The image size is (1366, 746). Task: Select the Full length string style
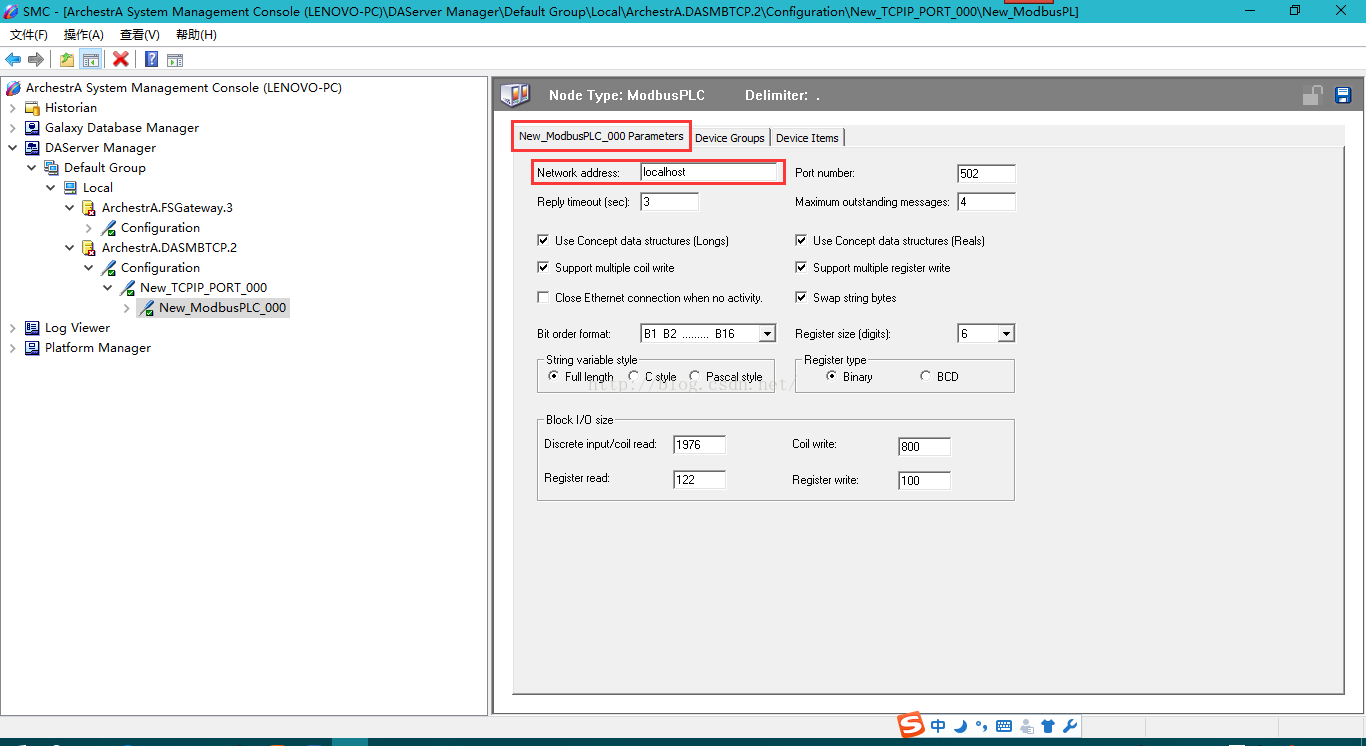click(x=554, y=376)
